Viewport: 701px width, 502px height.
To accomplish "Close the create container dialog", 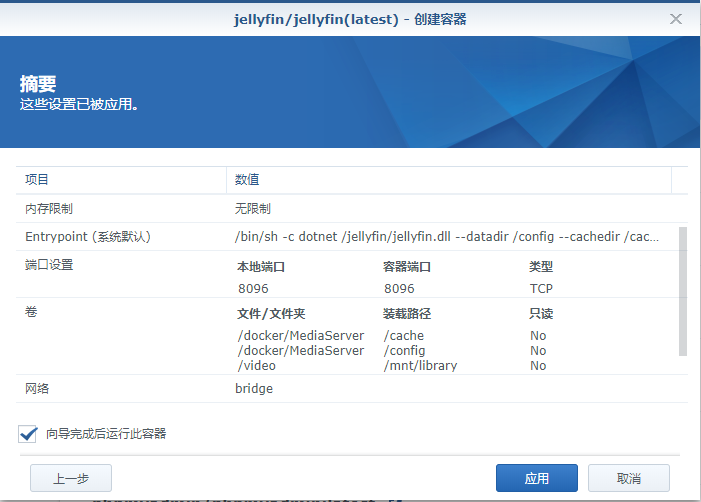I will pyautogui.click(x=676, y=19).
